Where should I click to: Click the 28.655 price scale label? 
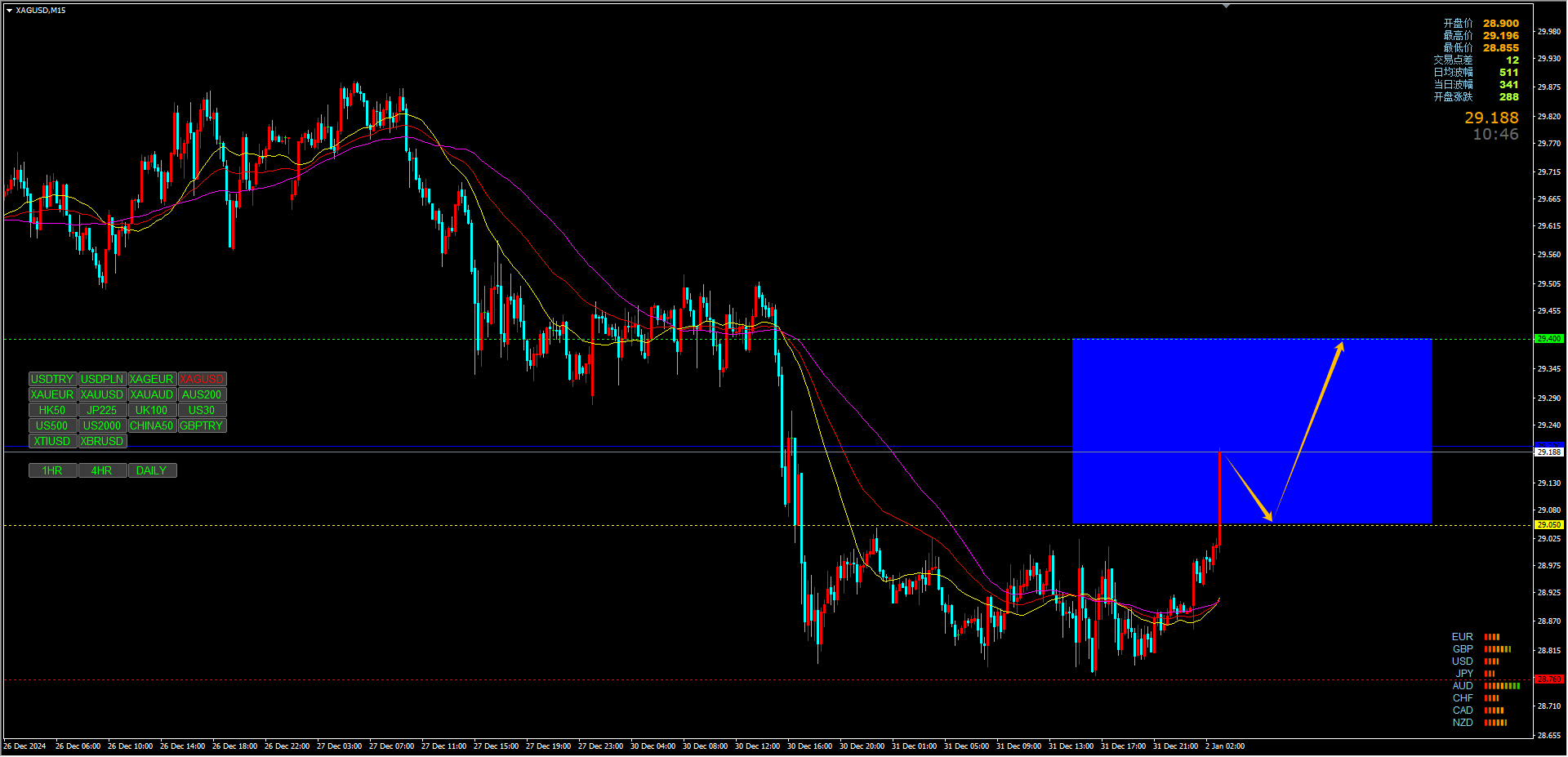[1549, 735]
